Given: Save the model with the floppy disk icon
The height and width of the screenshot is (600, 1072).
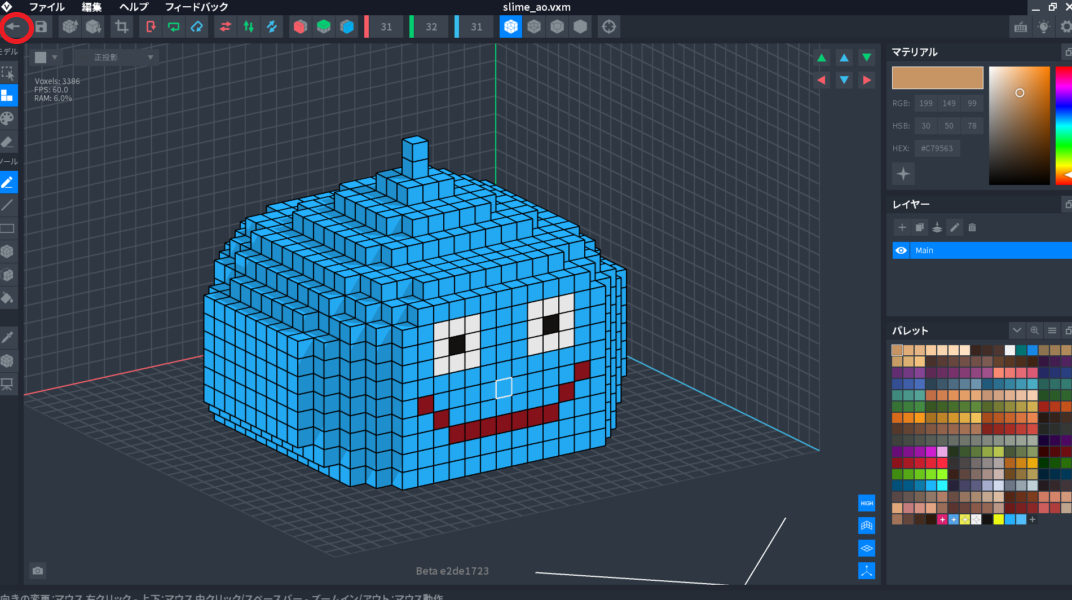Looking at the screenshot, I should point(41,27).
